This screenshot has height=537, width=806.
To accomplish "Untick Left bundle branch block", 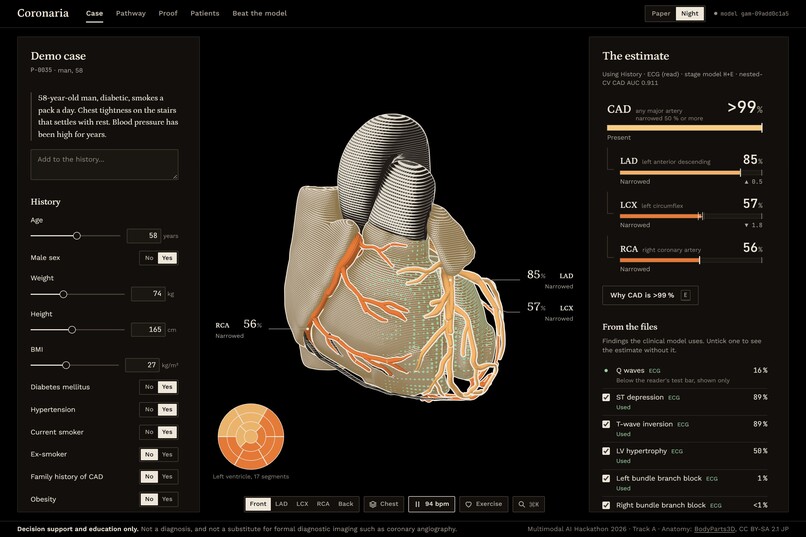I will click(606, 478).
